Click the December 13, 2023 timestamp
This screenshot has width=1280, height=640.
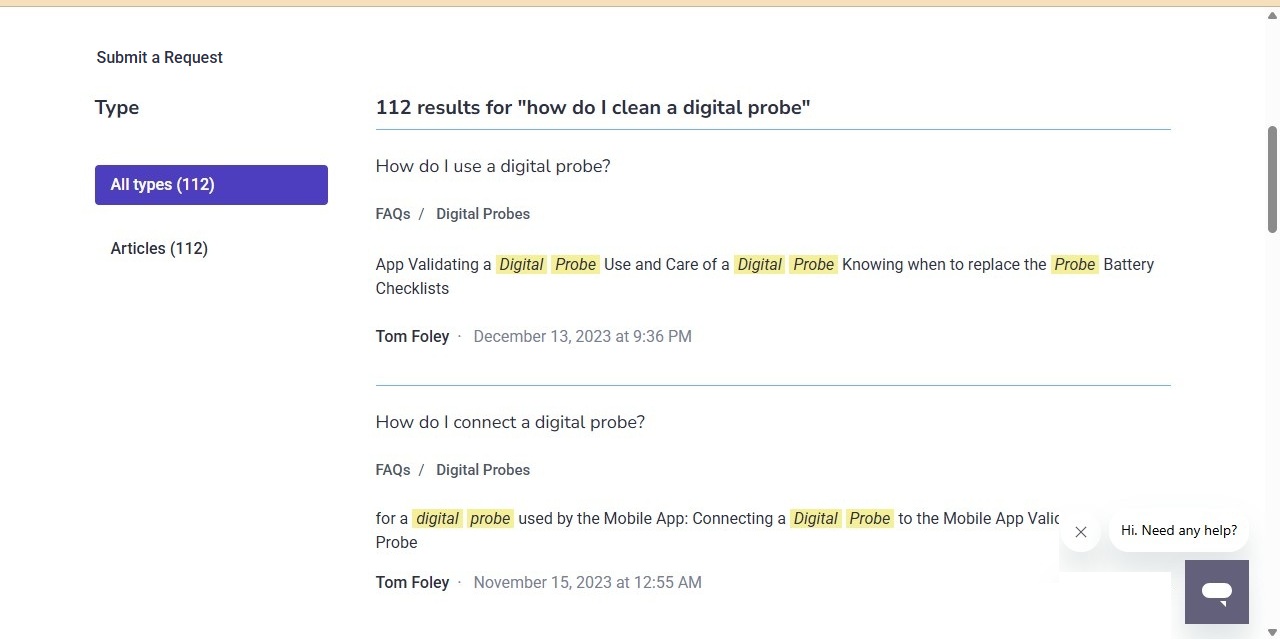point(582,337)
